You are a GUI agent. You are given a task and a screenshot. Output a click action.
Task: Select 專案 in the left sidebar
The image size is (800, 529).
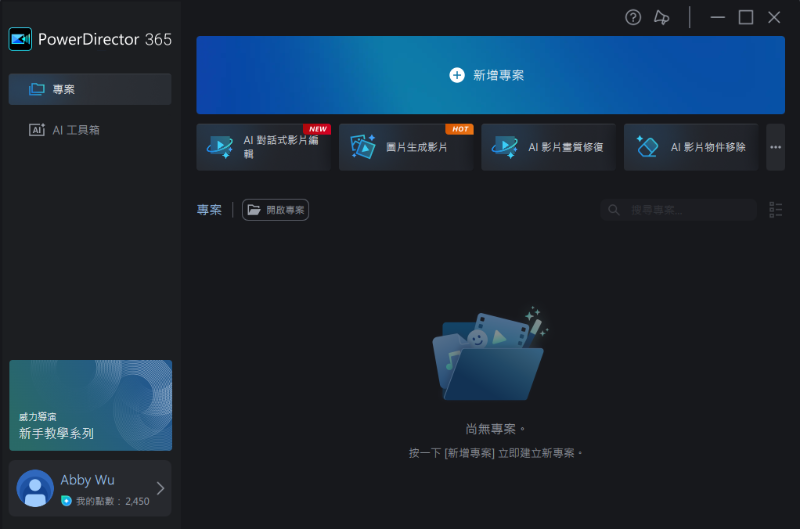coord(90,89)
